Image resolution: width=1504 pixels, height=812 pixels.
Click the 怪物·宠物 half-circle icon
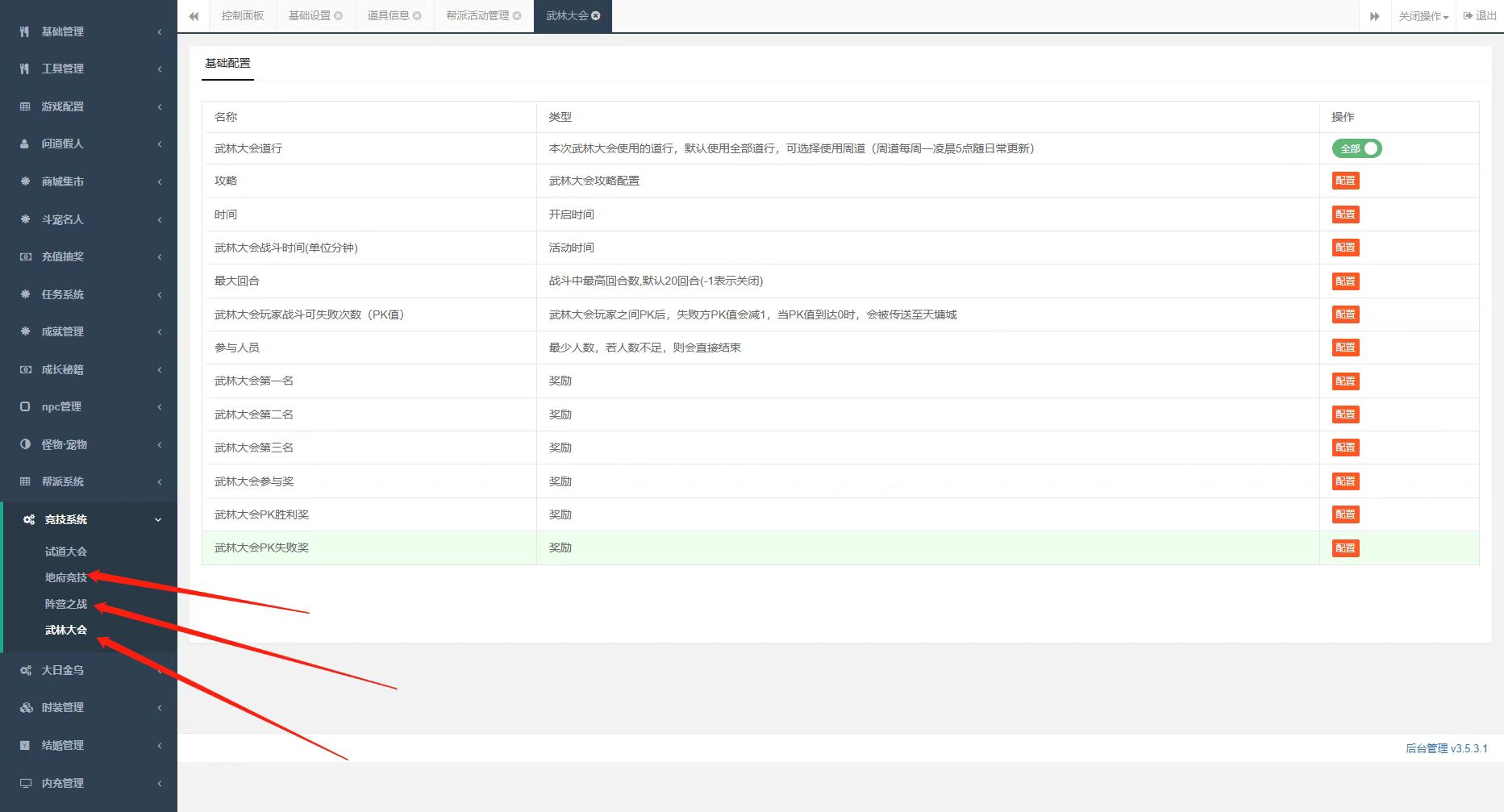(25, 444)
